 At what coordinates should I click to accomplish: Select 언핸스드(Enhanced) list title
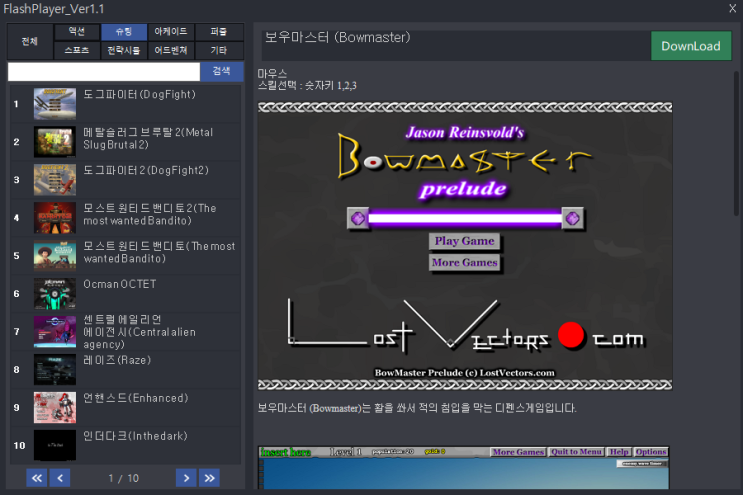pos(136,398)
